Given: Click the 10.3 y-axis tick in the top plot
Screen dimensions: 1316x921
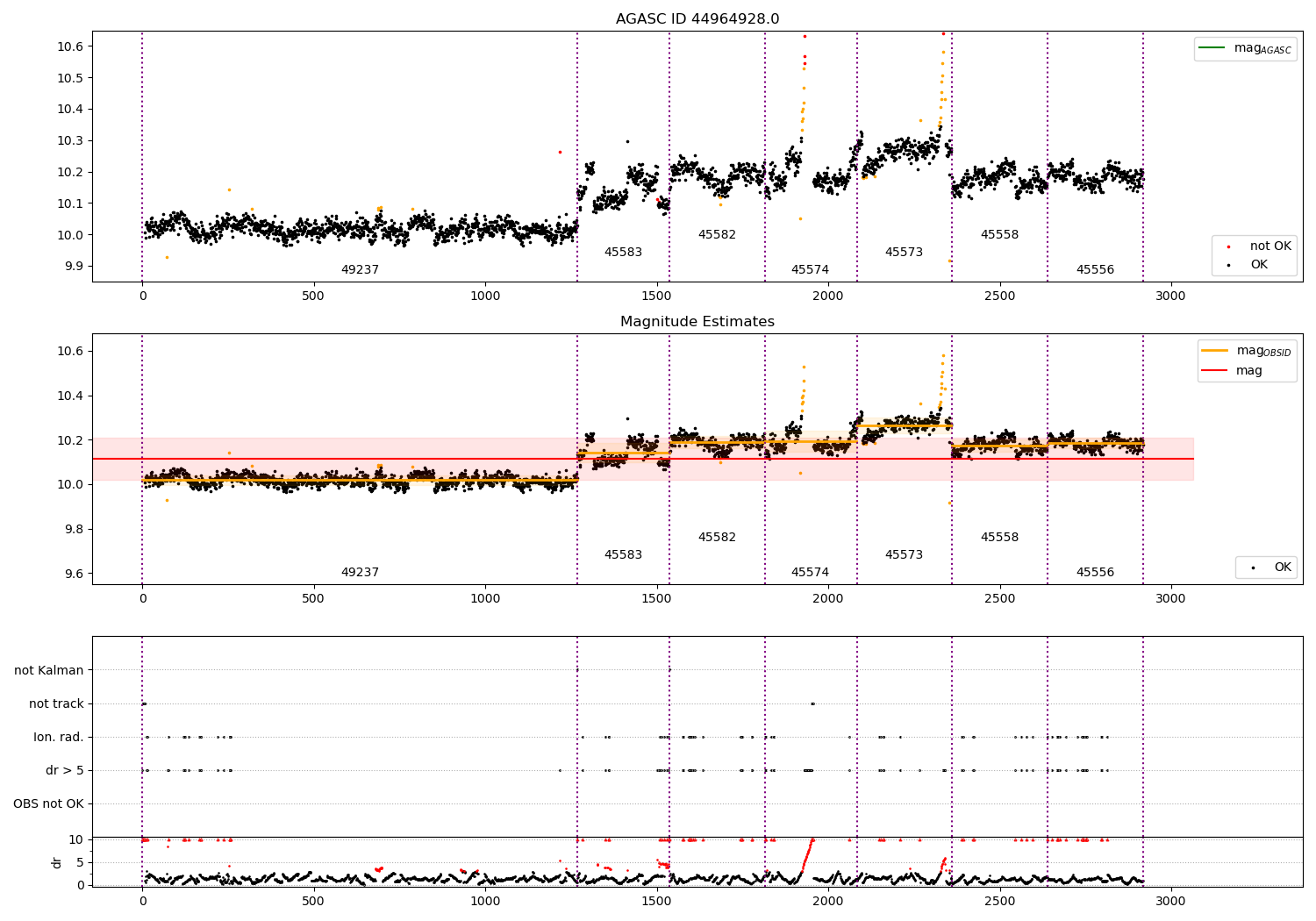Looking at the screenshot, I should (x=70, y=141).
